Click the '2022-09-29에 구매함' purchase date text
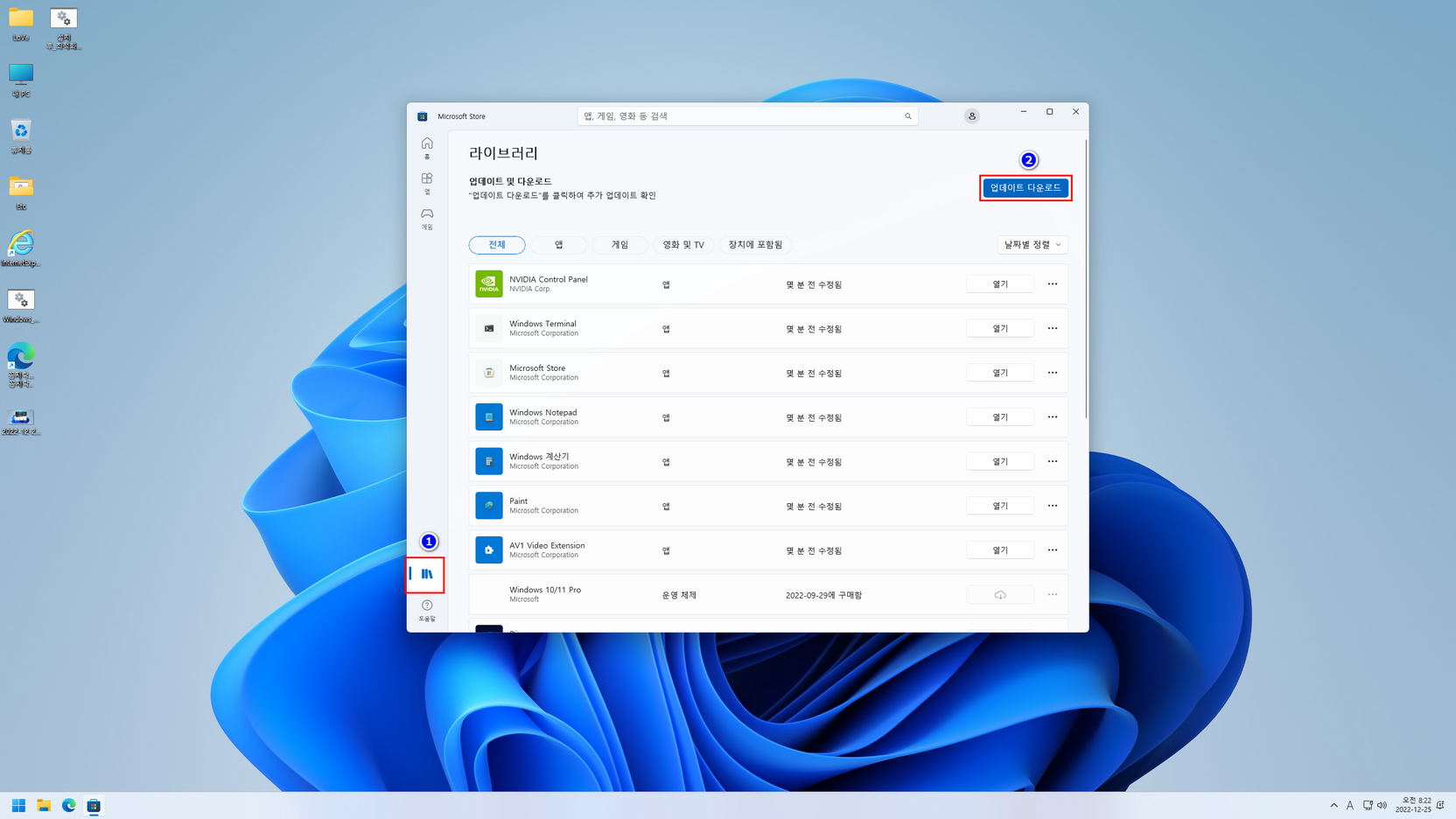The width and height of the screenshot is (1456, 819). [823, 595]
